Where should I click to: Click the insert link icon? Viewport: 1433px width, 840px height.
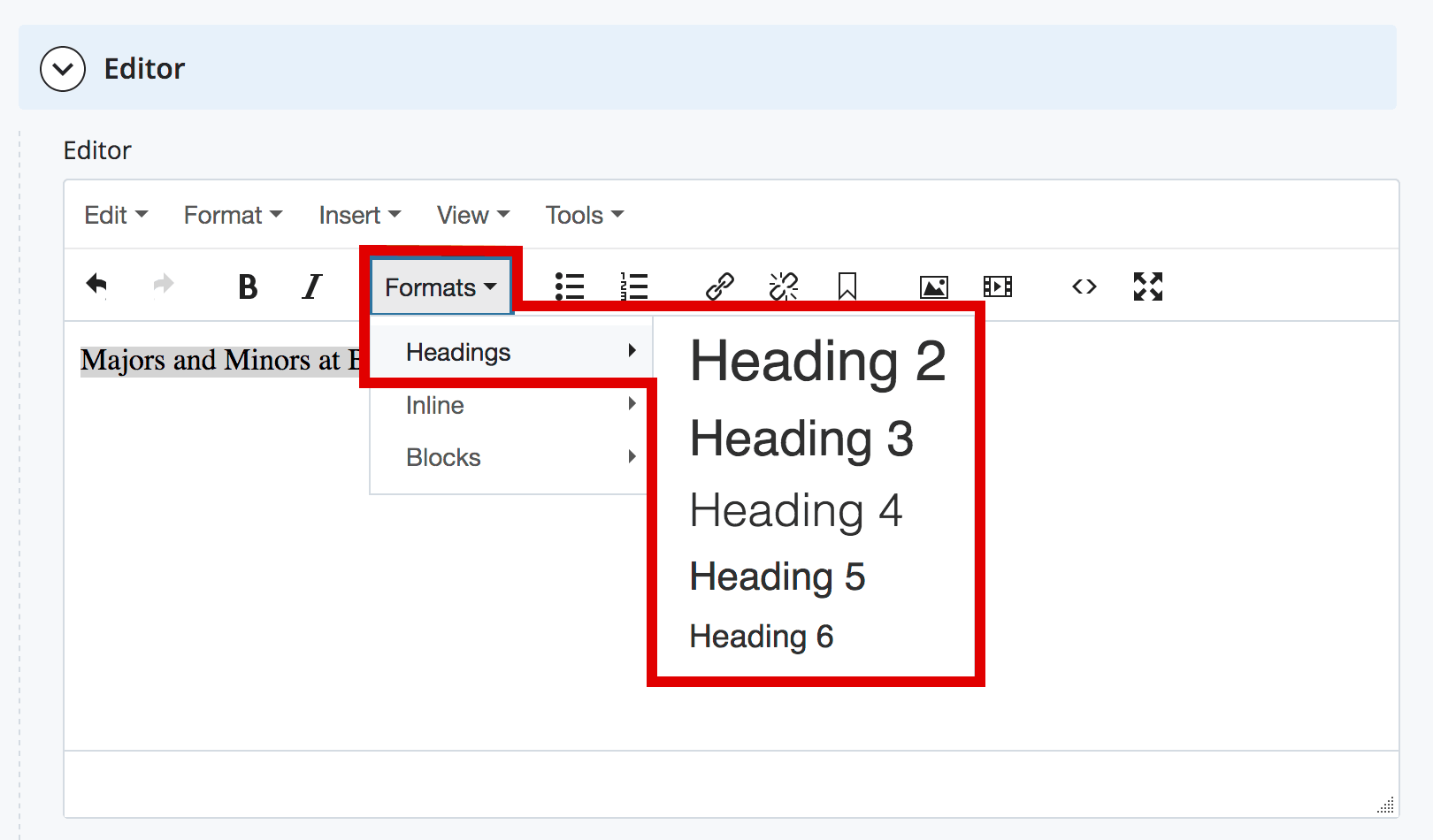click(x=719, y=286)
